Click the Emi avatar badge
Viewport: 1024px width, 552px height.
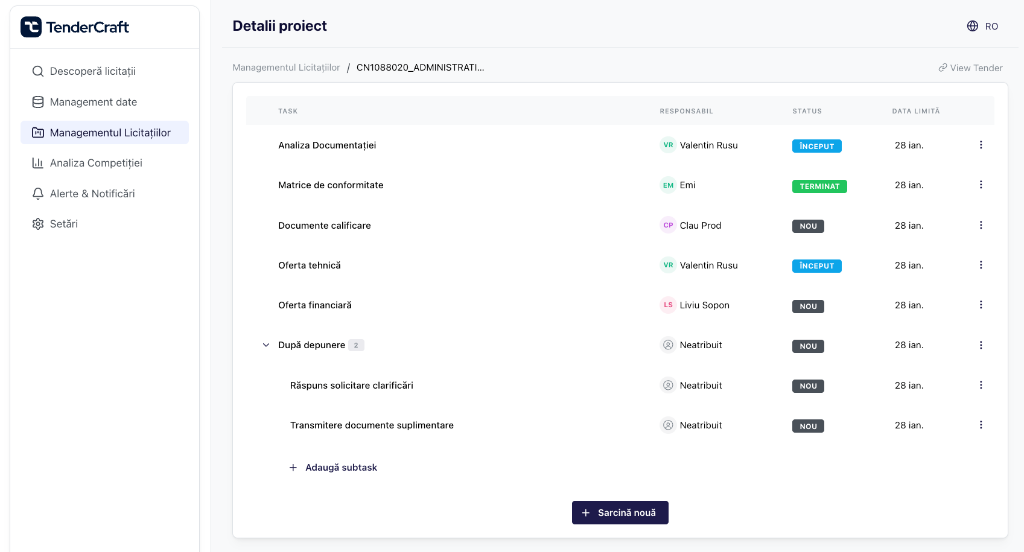pos(668,185)
